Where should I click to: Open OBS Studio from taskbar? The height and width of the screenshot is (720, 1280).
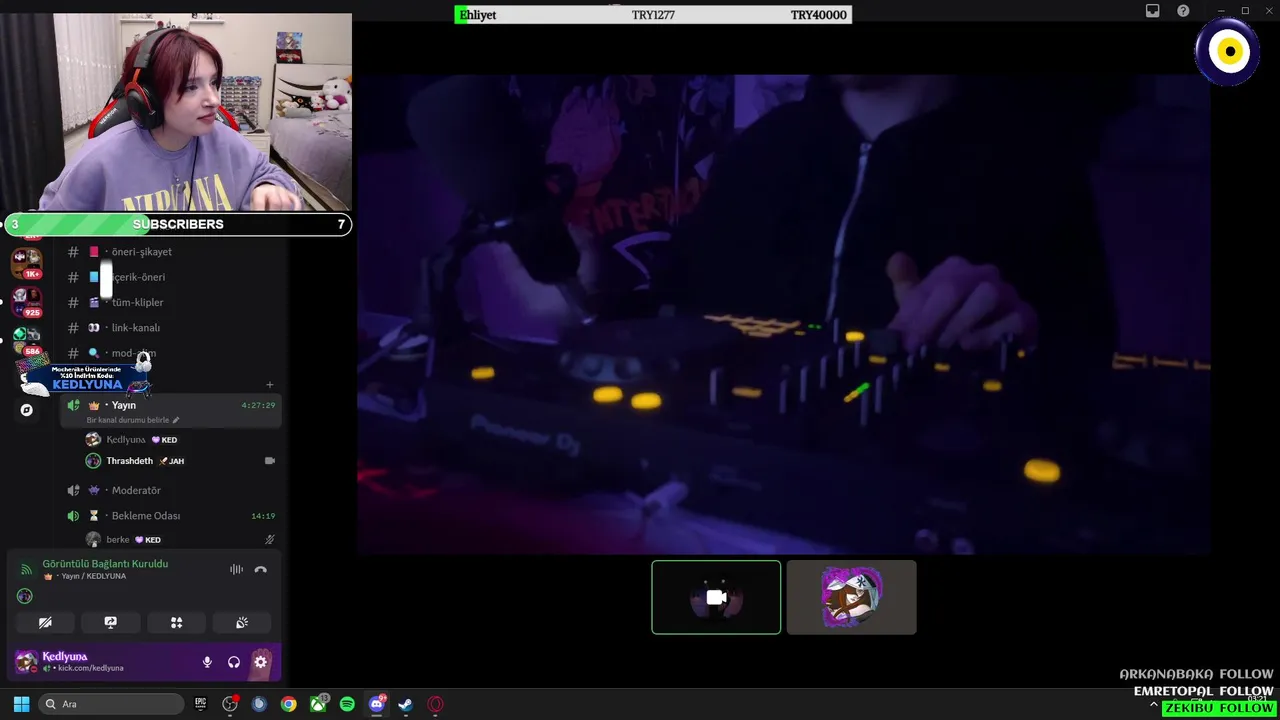230,704
